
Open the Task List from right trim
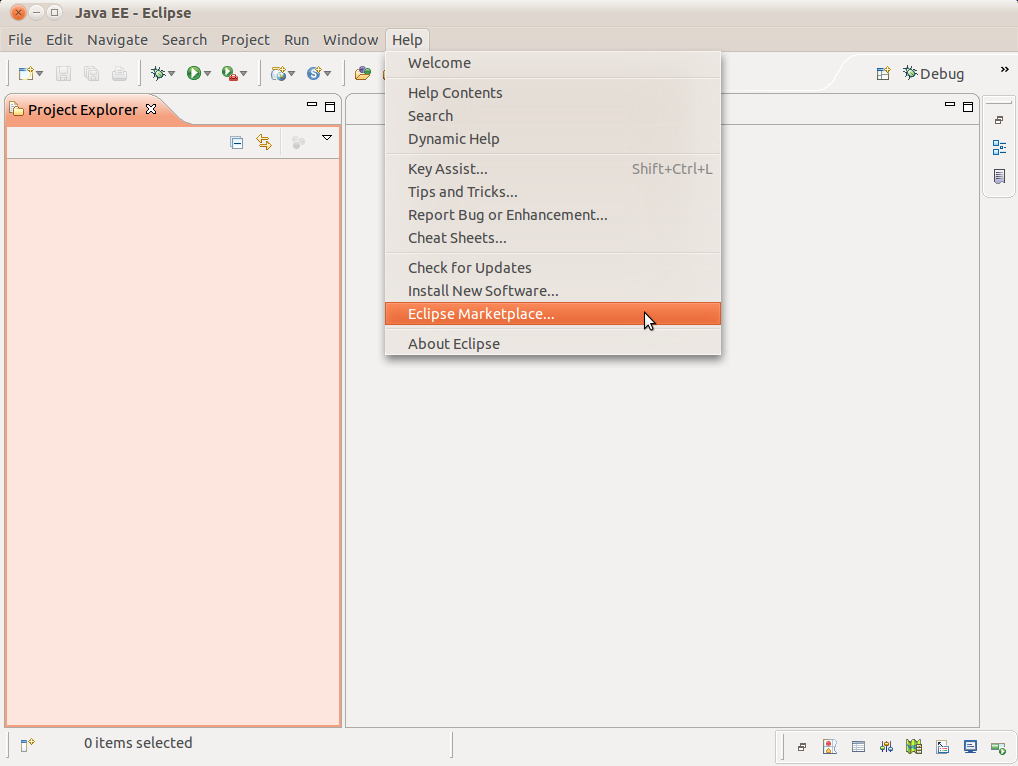999,176
